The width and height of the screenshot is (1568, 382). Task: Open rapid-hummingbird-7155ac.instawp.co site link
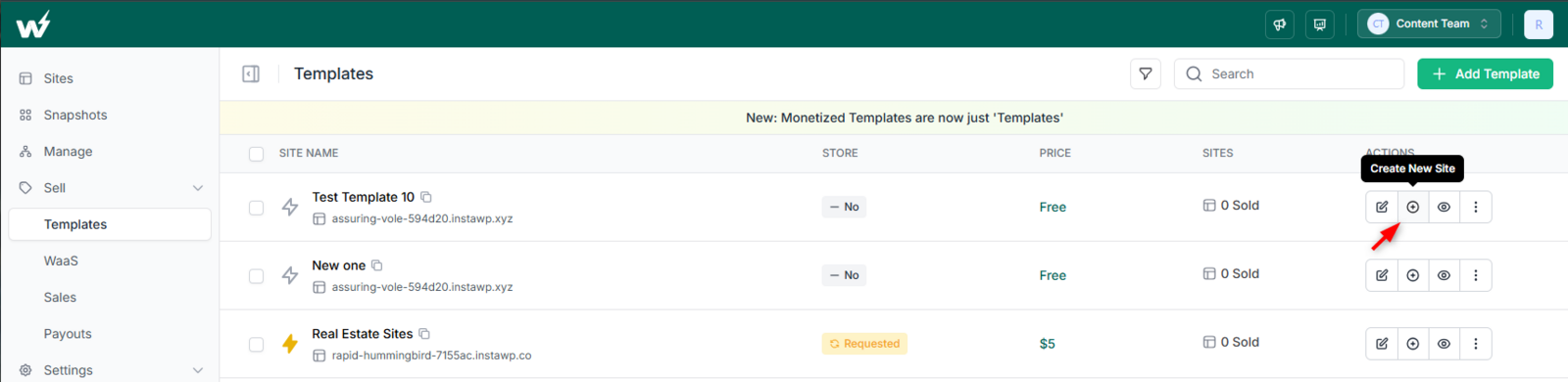pos(431,356)
